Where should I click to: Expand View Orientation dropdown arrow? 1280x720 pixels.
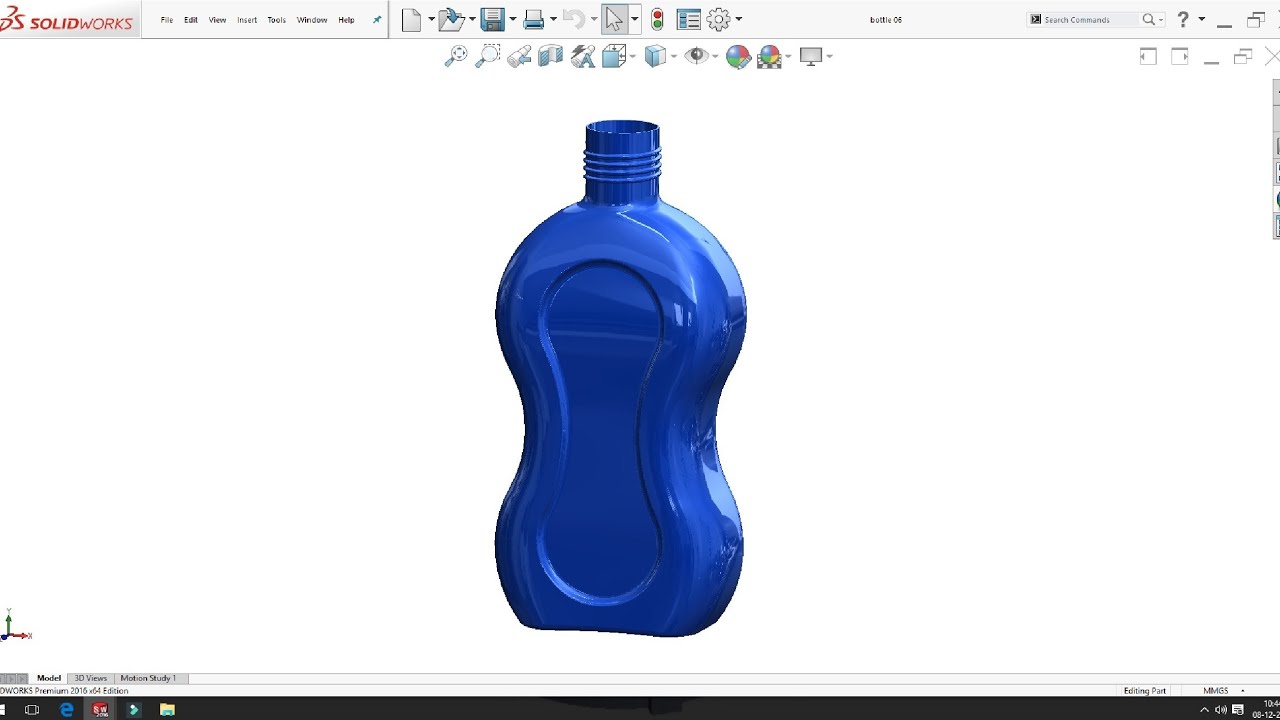tap(633, 57)
